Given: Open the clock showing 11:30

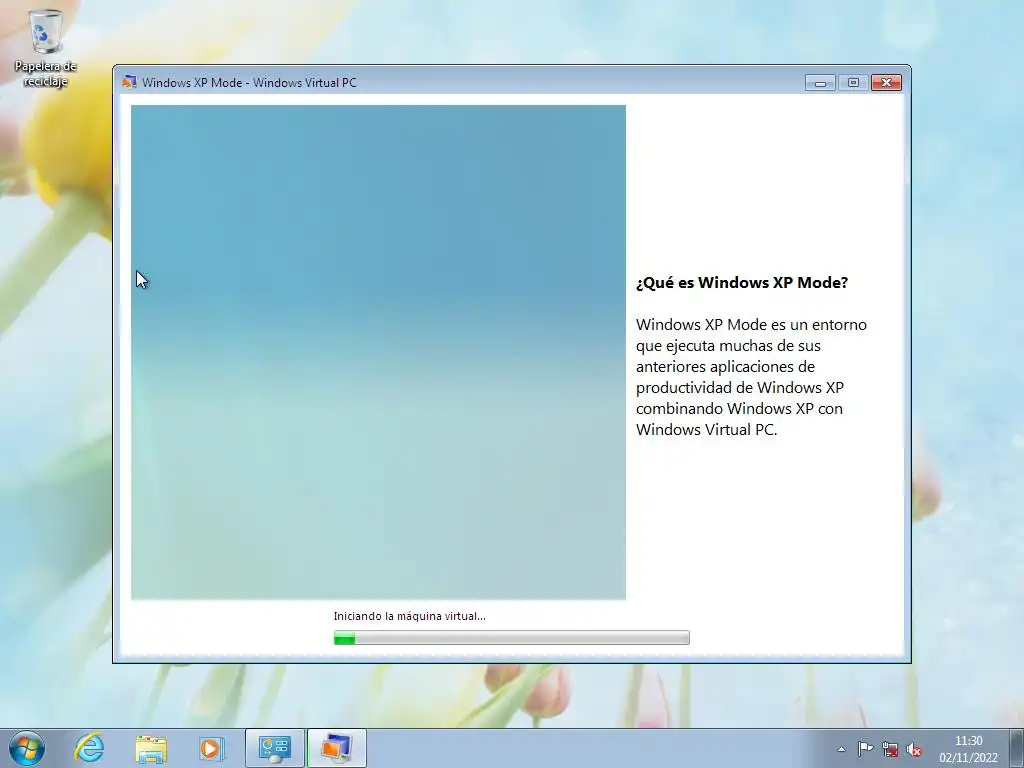Looking at the screenshot, I should [968, 748].
